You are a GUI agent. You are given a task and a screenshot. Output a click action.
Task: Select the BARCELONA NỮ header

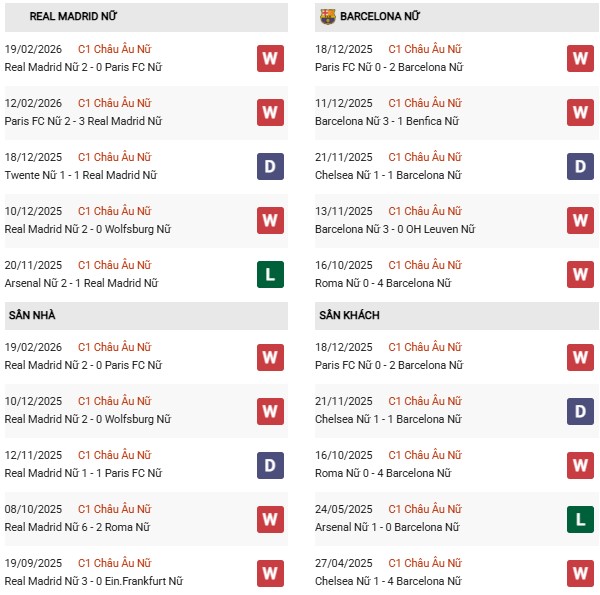click(x=380, y=17)
